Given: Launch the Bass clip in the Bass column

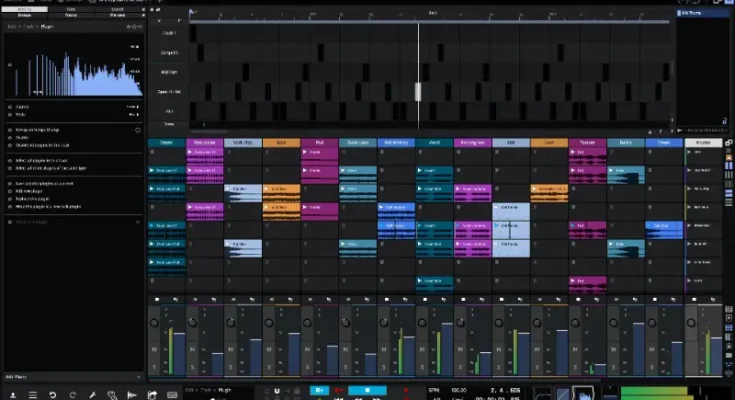Looking at the screenshot, I should [x=268, y=187].
